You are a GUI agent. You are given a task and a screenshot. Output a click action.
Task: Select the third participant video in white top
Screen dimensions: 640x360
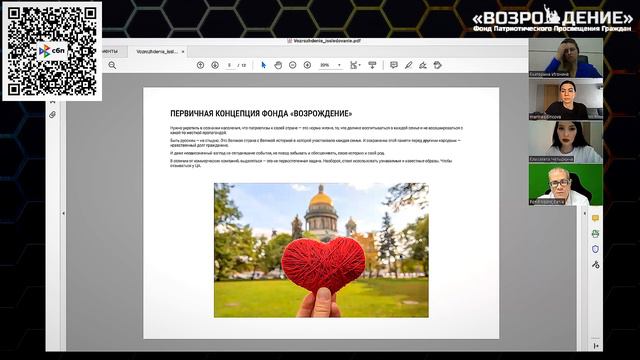point(566,142)
